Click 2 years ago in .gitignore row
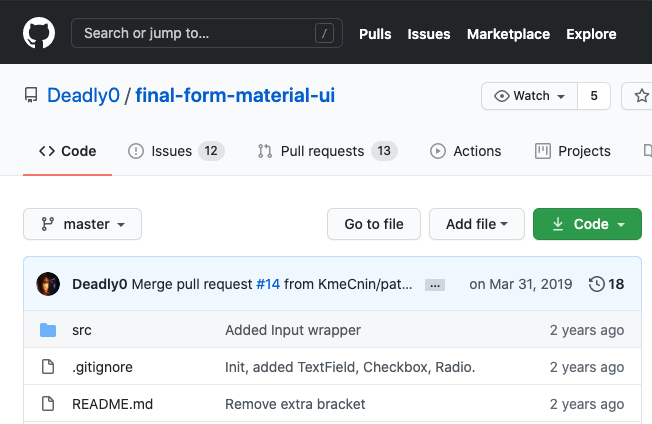The width and height of the screenshot is (652, 424). click(x=587, y=367)
